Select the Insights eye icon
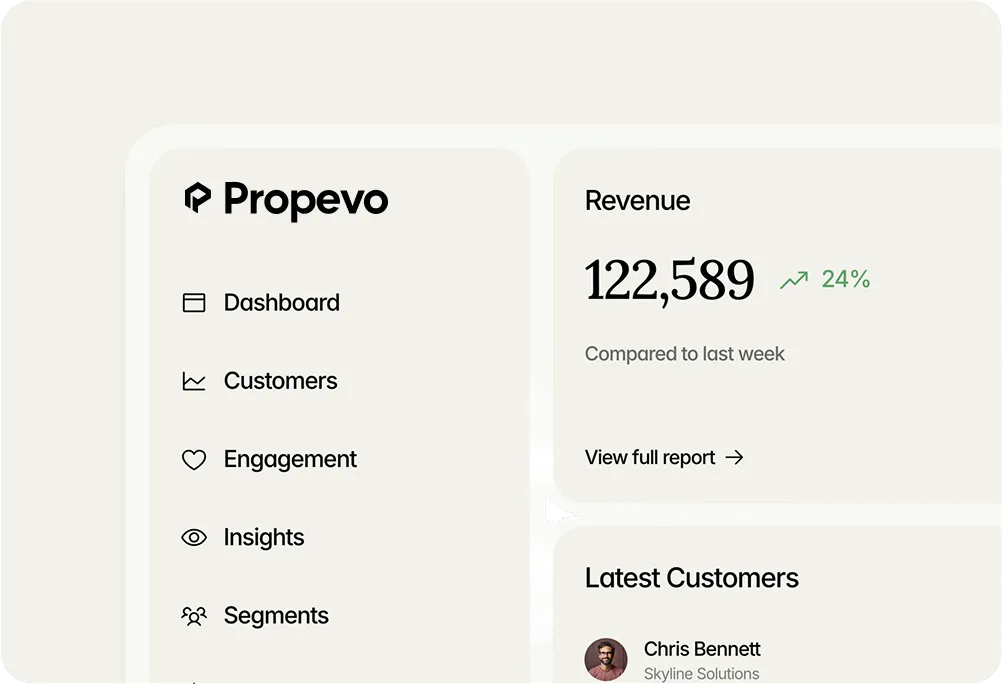 (x=194, y=537)
